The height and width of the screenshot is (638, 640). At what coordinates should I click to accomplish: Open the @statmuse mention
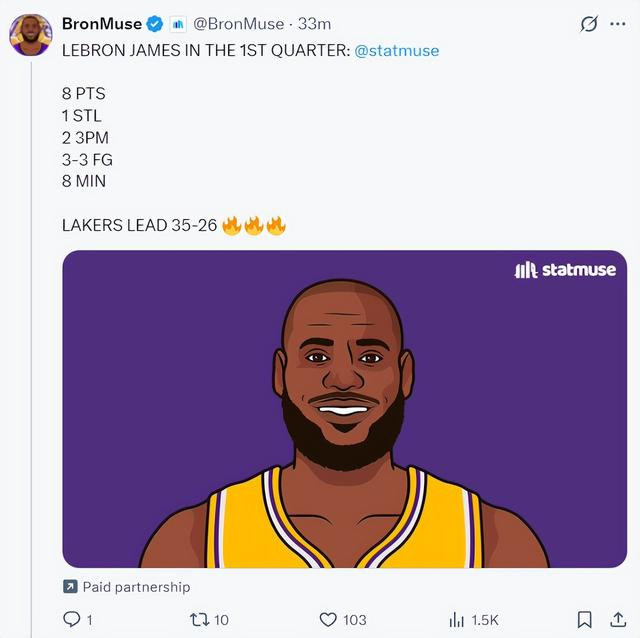click(x=397, y=50)
